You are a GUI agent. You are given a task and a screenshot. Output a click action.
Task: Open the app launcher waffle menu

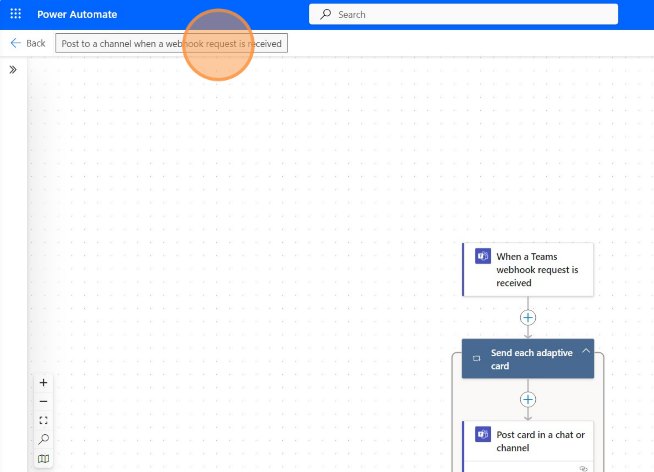click(x=15, y=14)
